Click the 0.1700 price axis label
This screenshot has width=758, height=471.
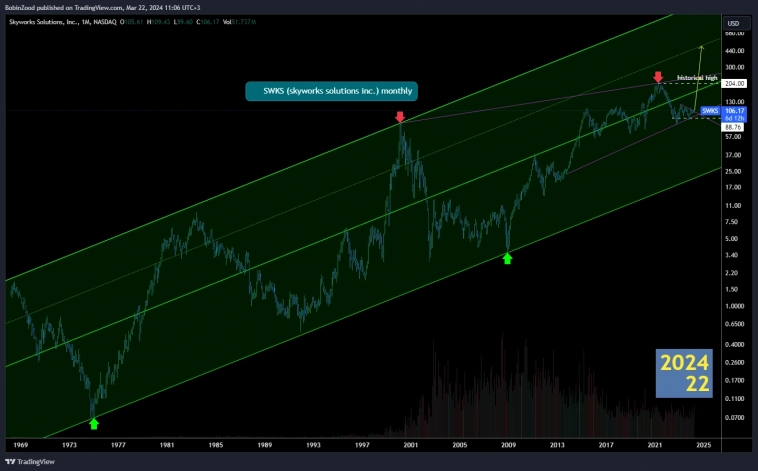tap(734, 381)
